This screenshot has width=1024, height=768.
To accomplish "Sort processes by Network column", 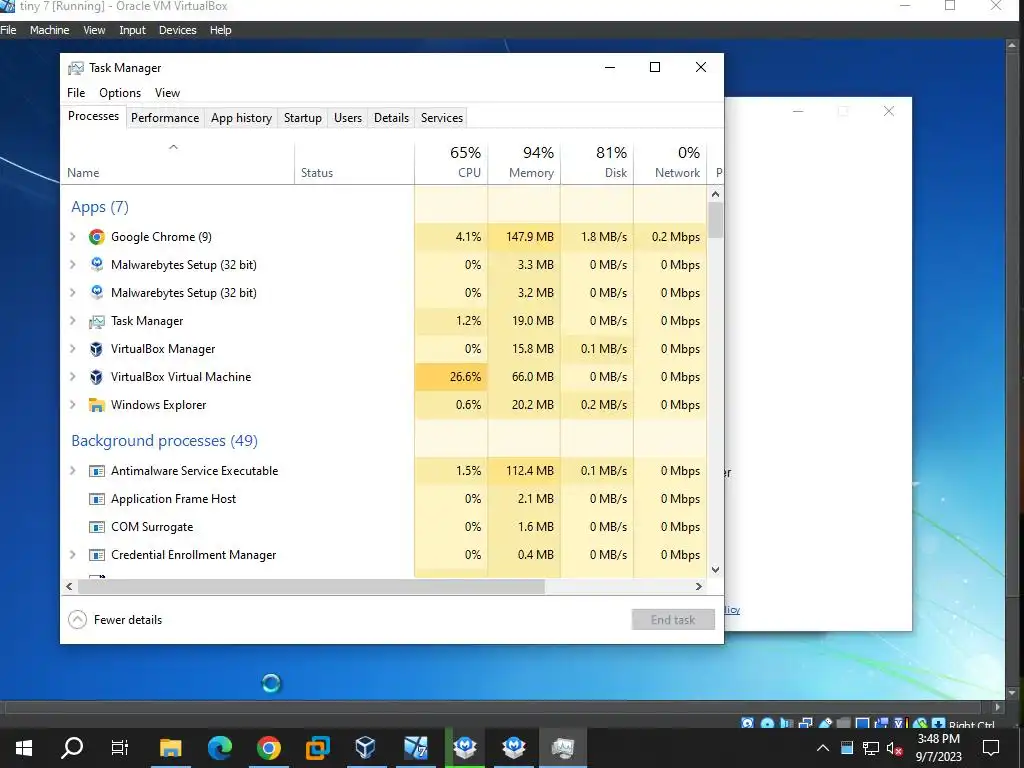I will [x=671, y=162].
